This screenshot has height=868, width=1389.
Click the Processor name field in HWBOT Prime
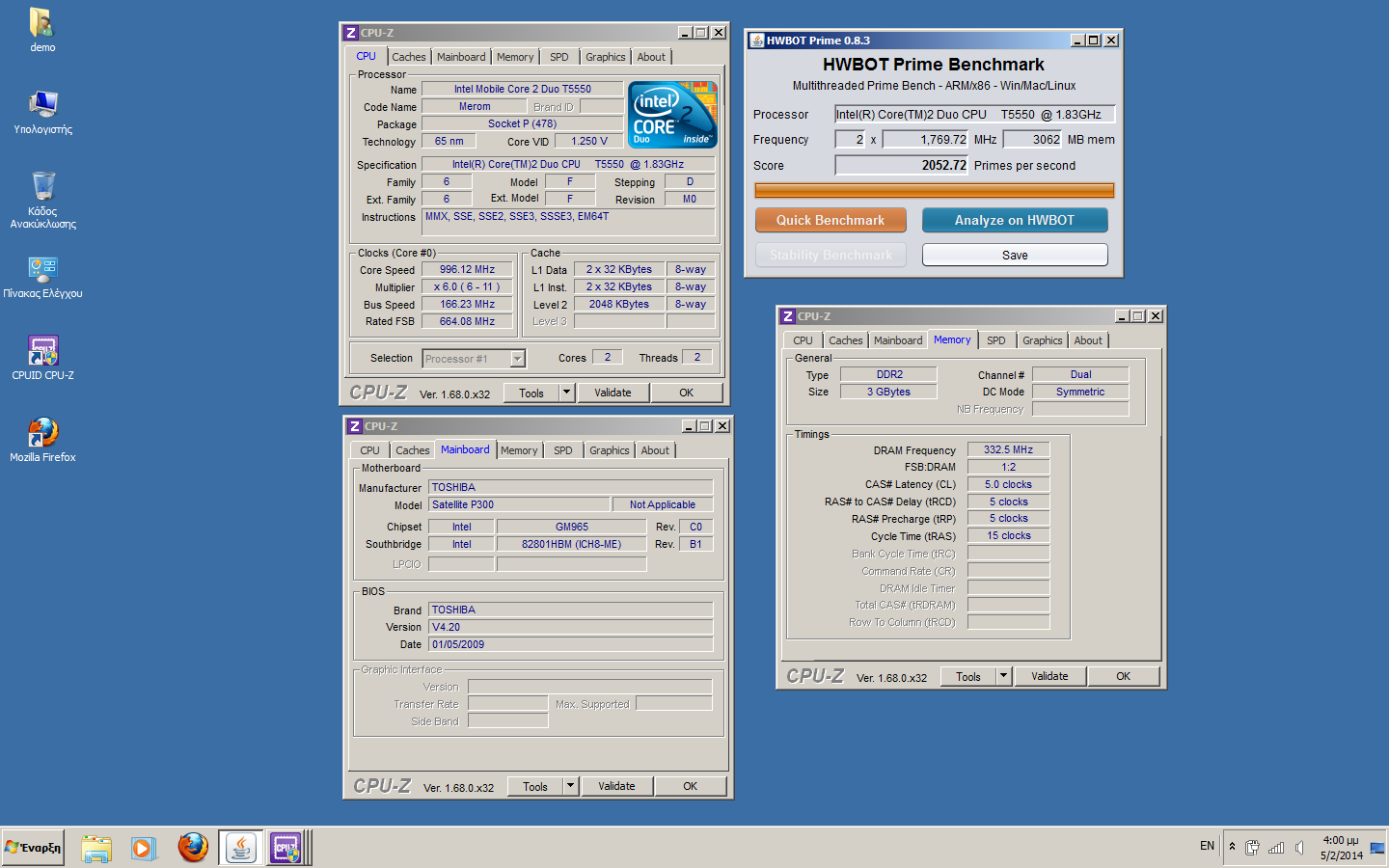[x=974, y=114]
